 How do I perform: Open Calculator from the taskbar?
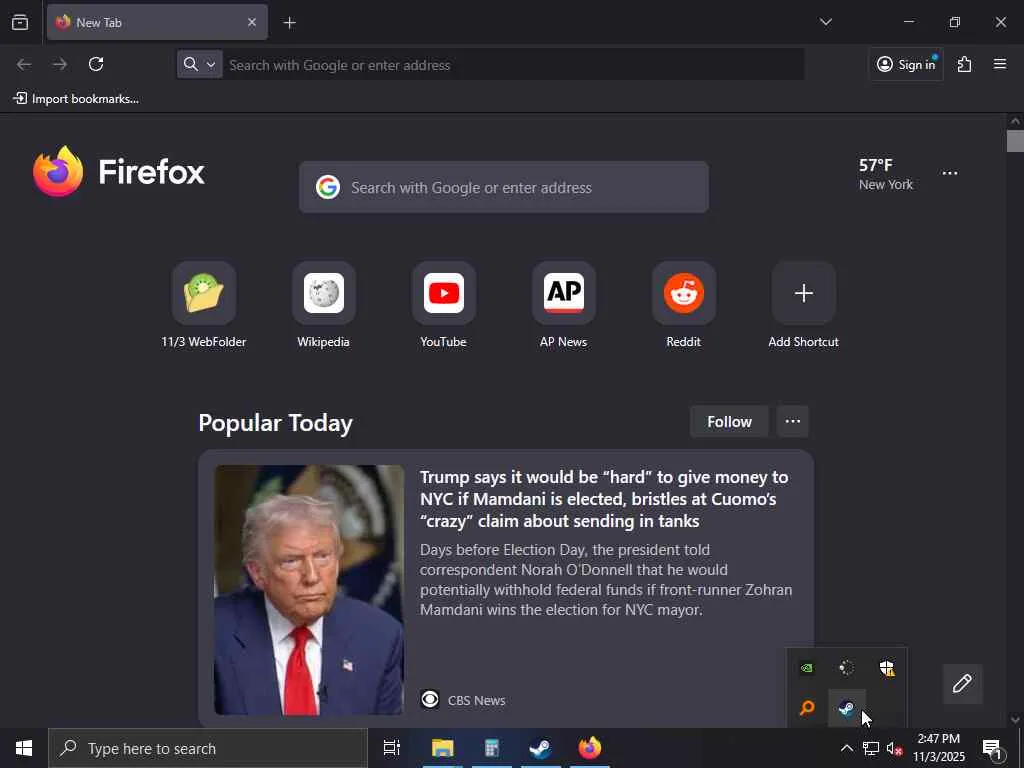point(491,748)
